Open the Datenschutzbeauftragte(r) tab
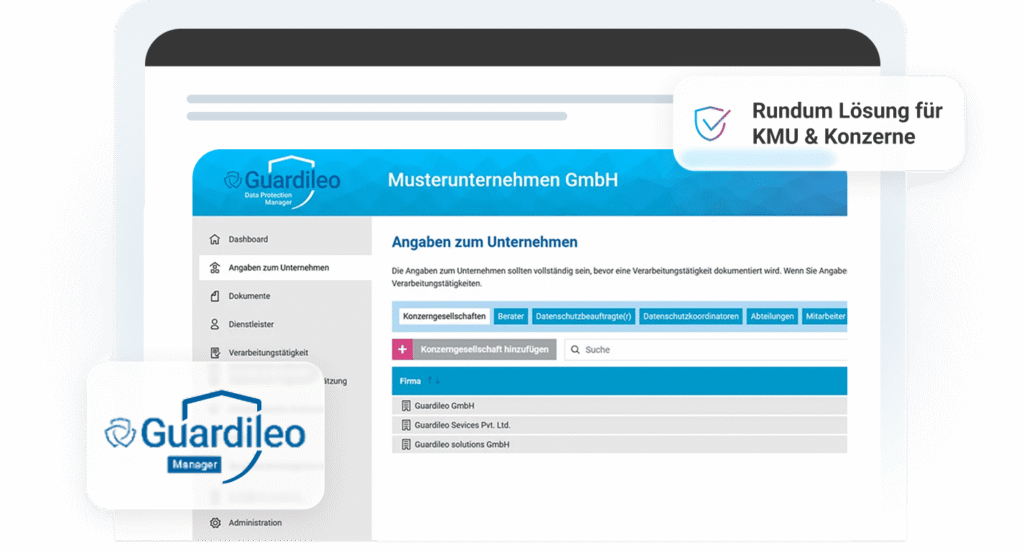The height and width of the screenshot is (551, 1024). pos(583,316)
